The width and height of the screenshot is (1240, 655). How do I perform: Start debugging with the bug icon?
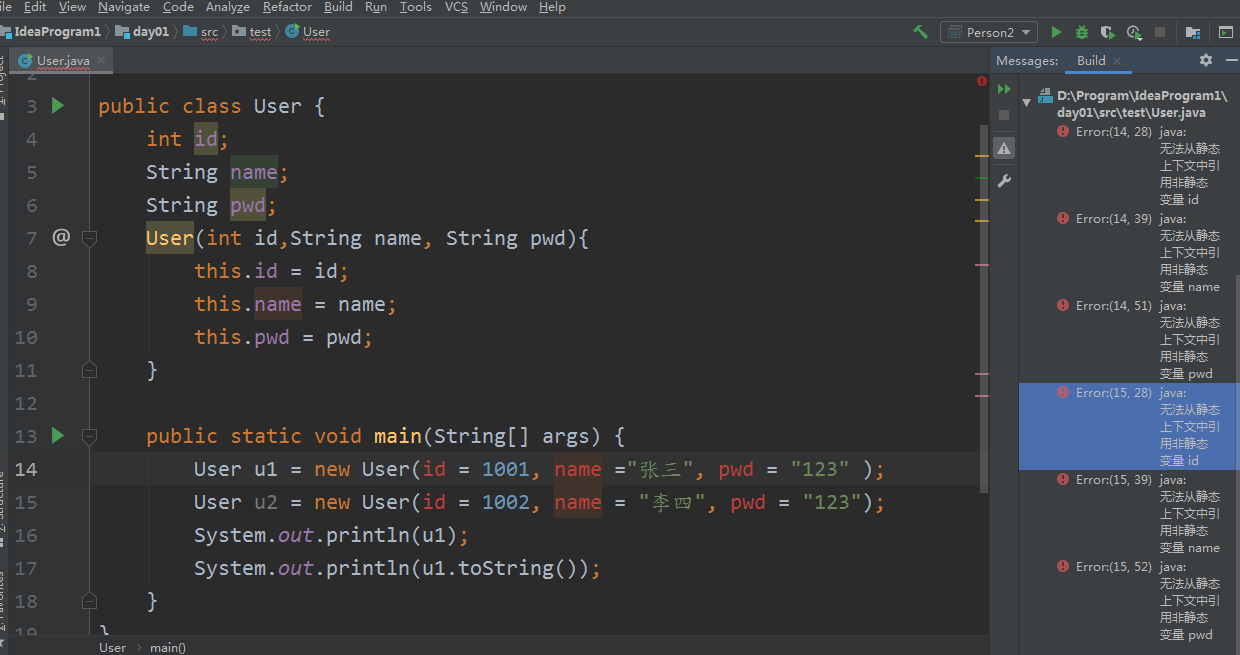1082,32
